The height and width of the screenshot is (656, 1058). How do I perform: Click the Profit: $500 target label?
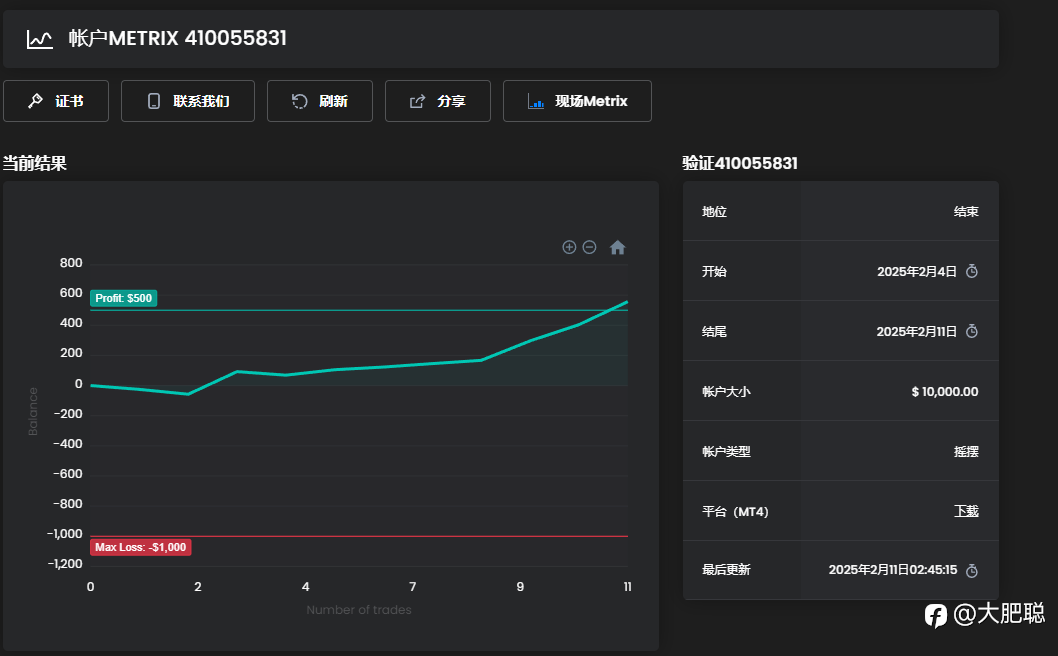tap(123, 298)
